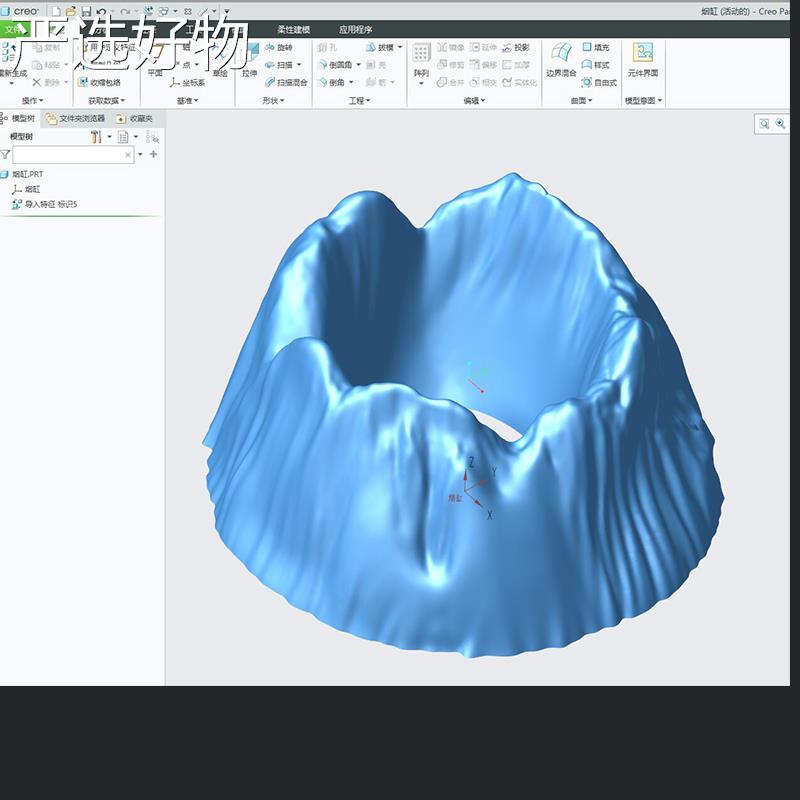Open model tree settings hammer dropdown

pos(101,137)
